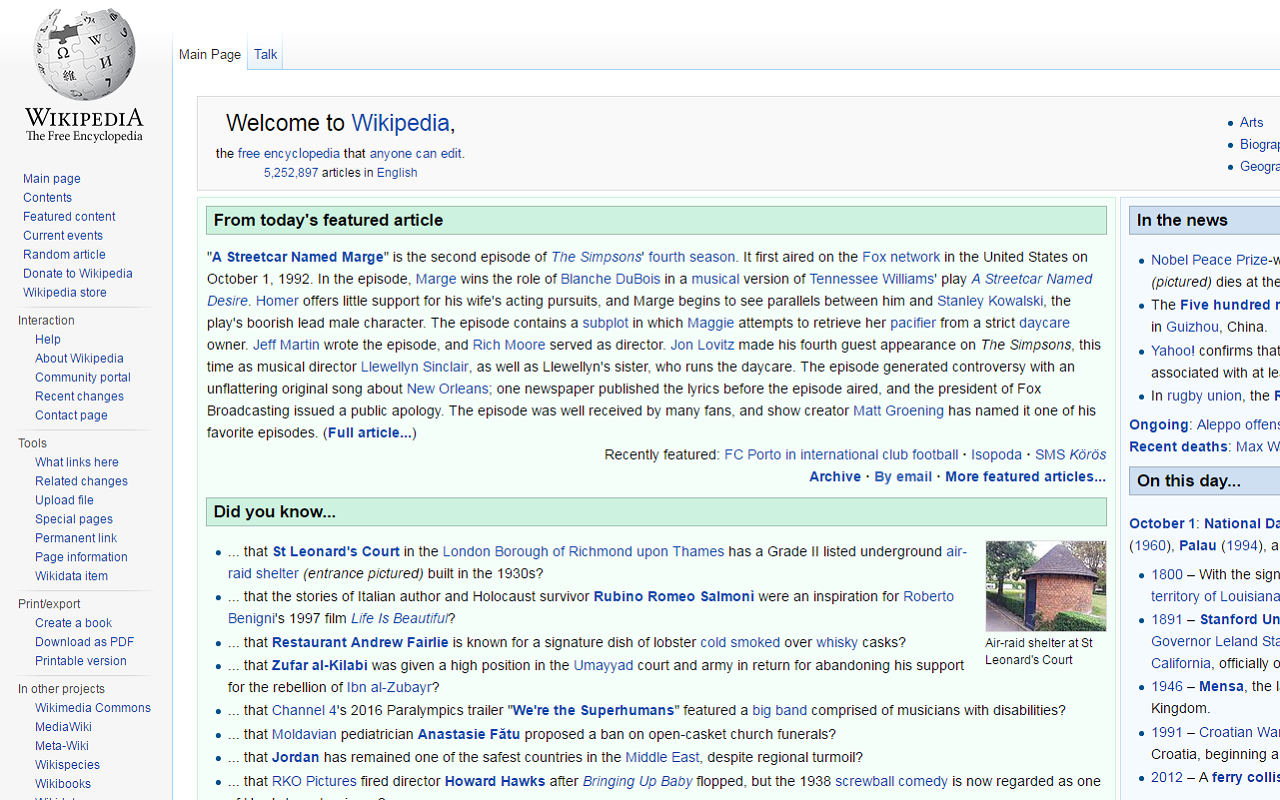Image resolution: width=1280 pixels, height=800 pixels.
Task: Click the Wikipedia link in the welcome heading
Action: click(400, 123)
